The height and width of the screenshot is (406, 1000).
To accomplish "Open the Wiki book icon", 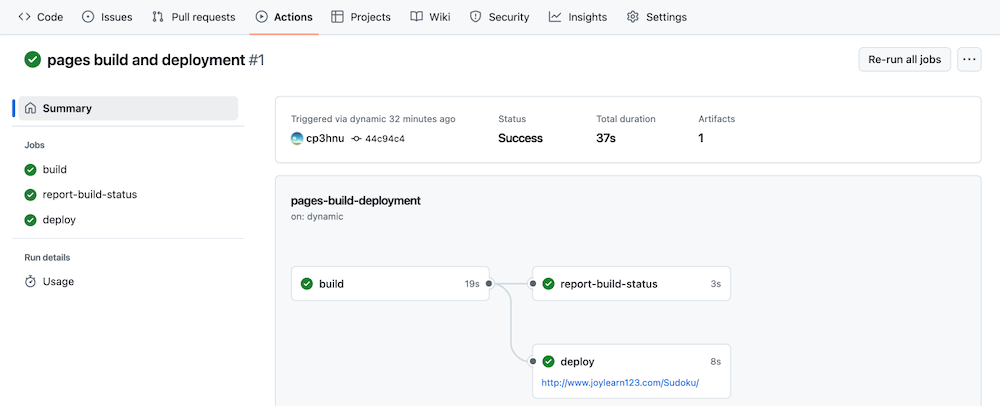I will [x=416, y=17].
